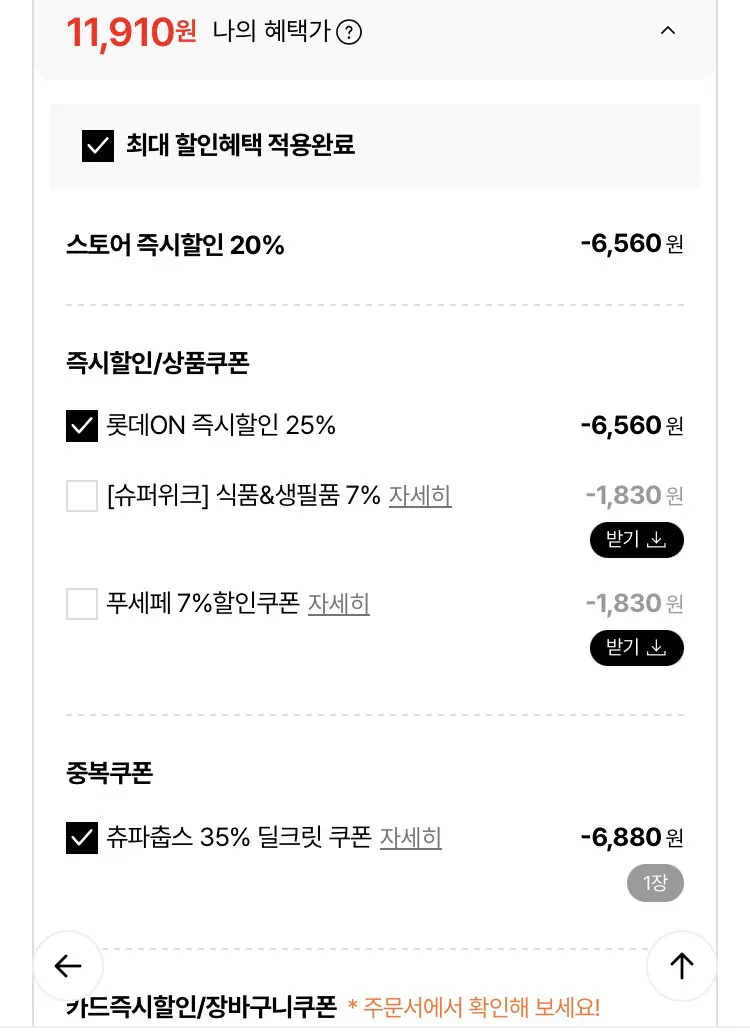Open 자세히 details for 슈퍼위크 coupon
Image resolution: width=750 pixels, height=1033 pixels.
pyautogui.click(x=420, y=495)
